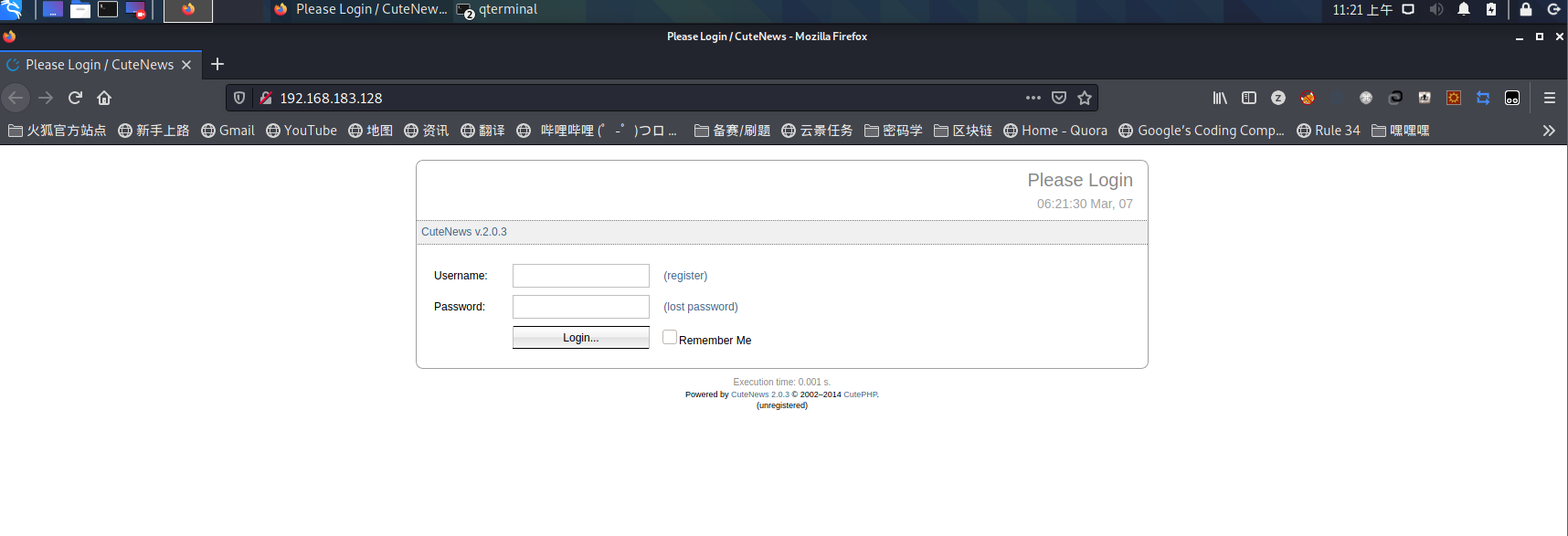Open Google's Coding Competitions bookmark
The height and width of the screenshot is (536, 1568).
[1202, 131]
